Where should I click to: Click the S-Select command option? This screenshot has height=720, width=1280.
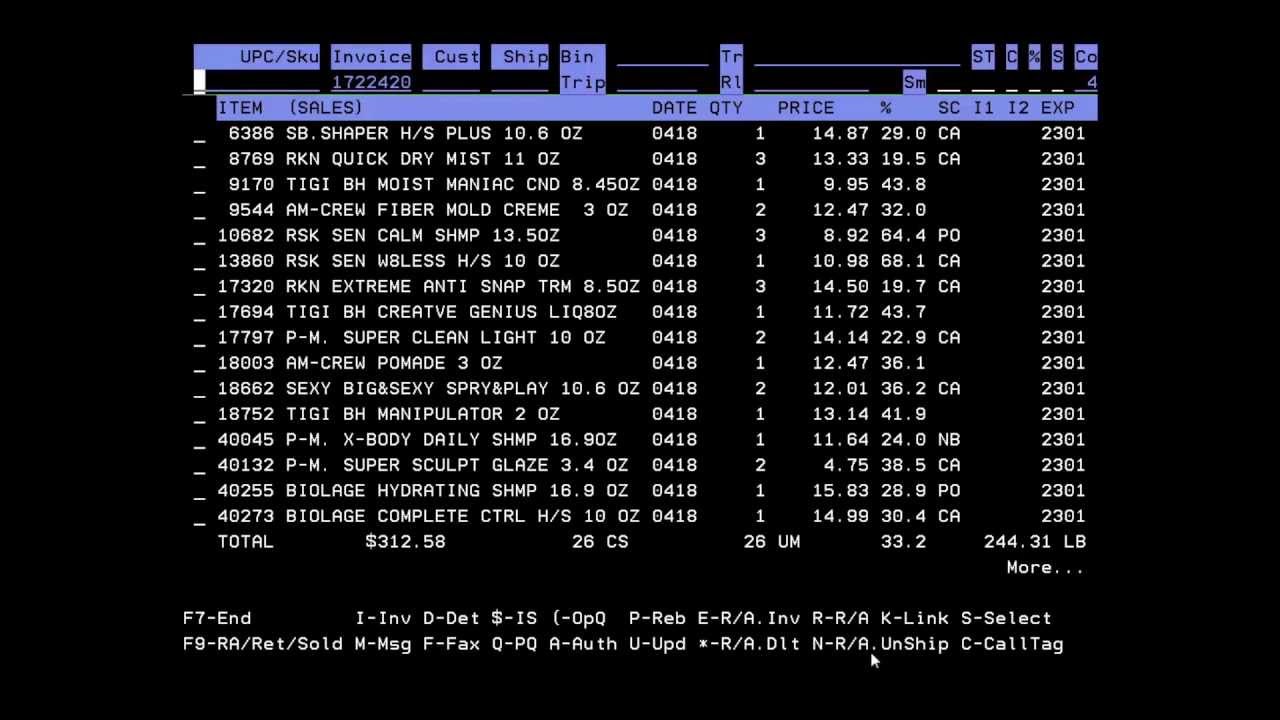point(1006,619)
